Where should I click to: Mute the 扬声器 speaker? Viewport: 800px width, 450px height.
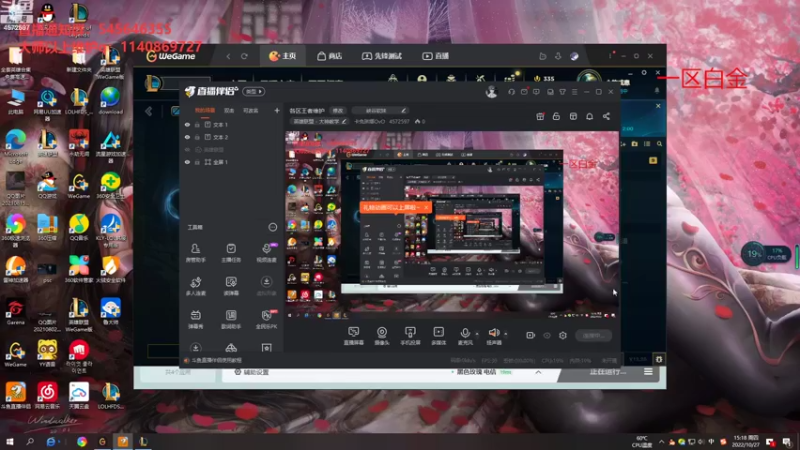[493, 336]
